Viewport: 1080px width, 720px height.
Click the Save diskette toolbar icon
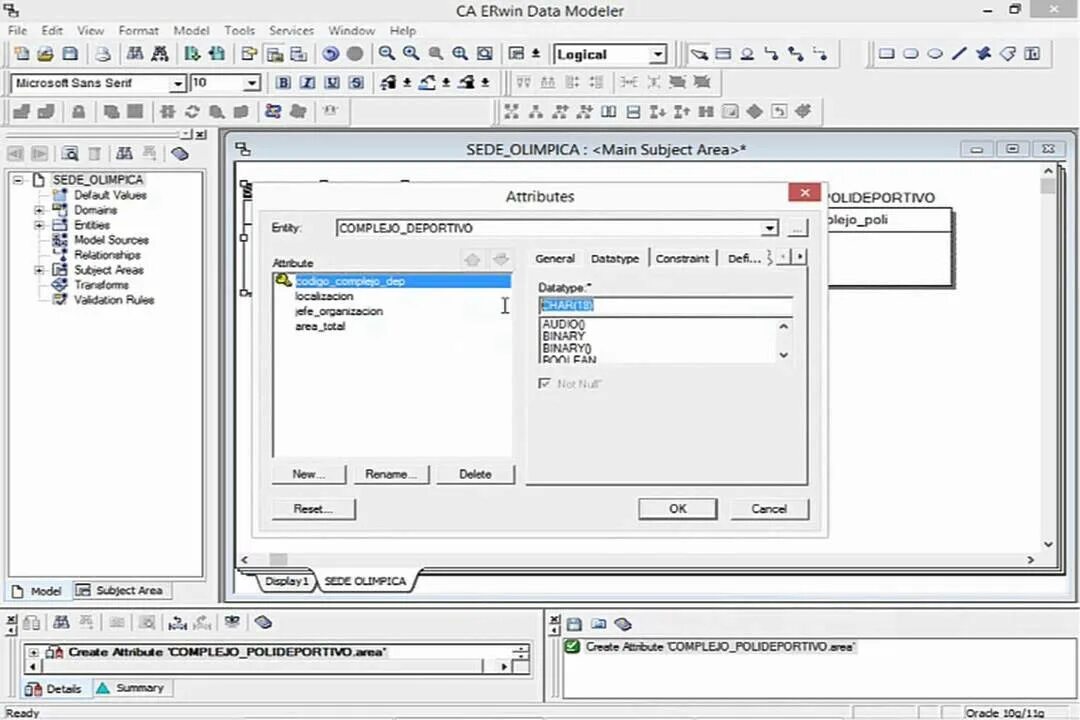(70, 54)
